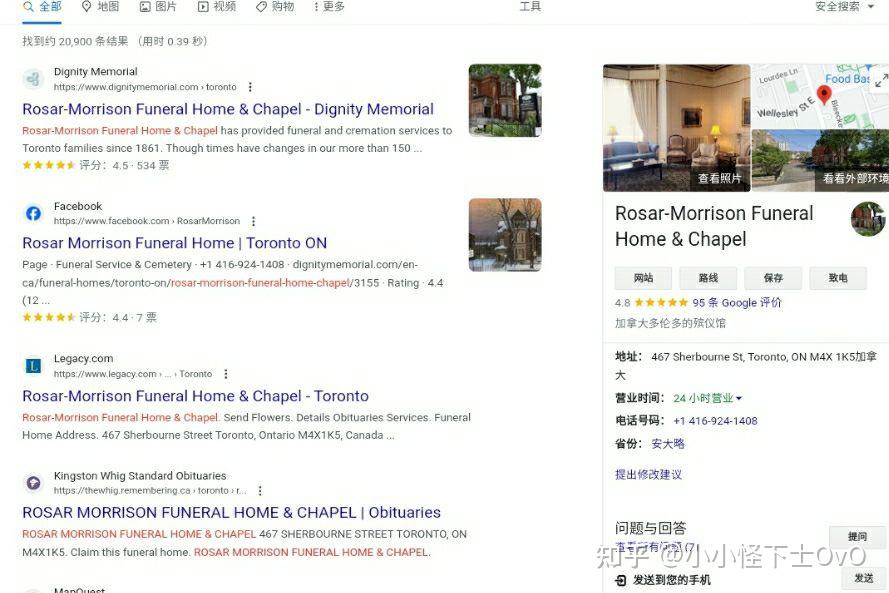Image resolution: width=889 pixels, height=593 pixels.
Task: Click the dignitymemorial.com URL breadcrumb
Action: (145, 87)
